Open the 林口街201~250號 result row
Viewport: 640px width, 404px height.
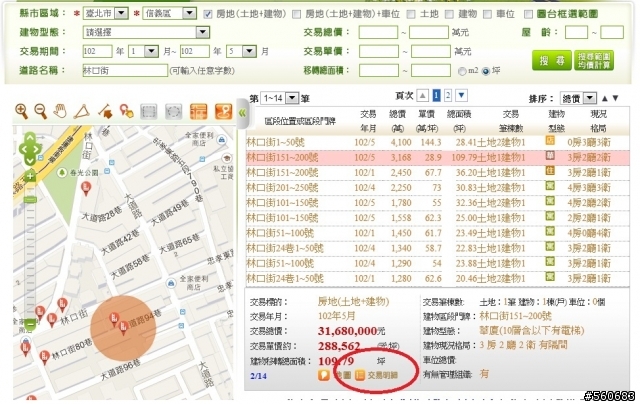pos(438,188)
